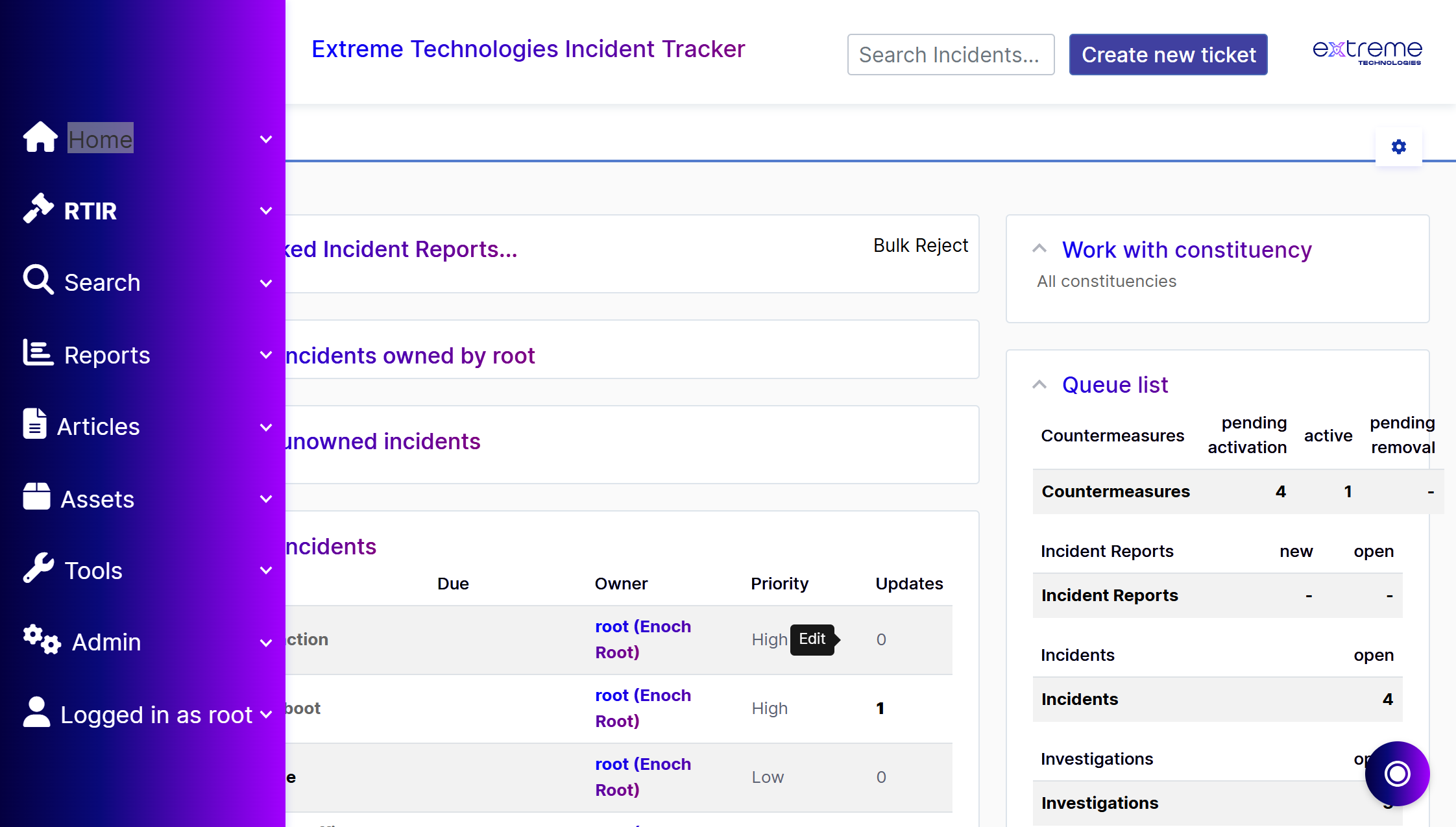Click the Reports chart icon
The height and width of the screenshot is (827, 1456).
coord(38,353)
